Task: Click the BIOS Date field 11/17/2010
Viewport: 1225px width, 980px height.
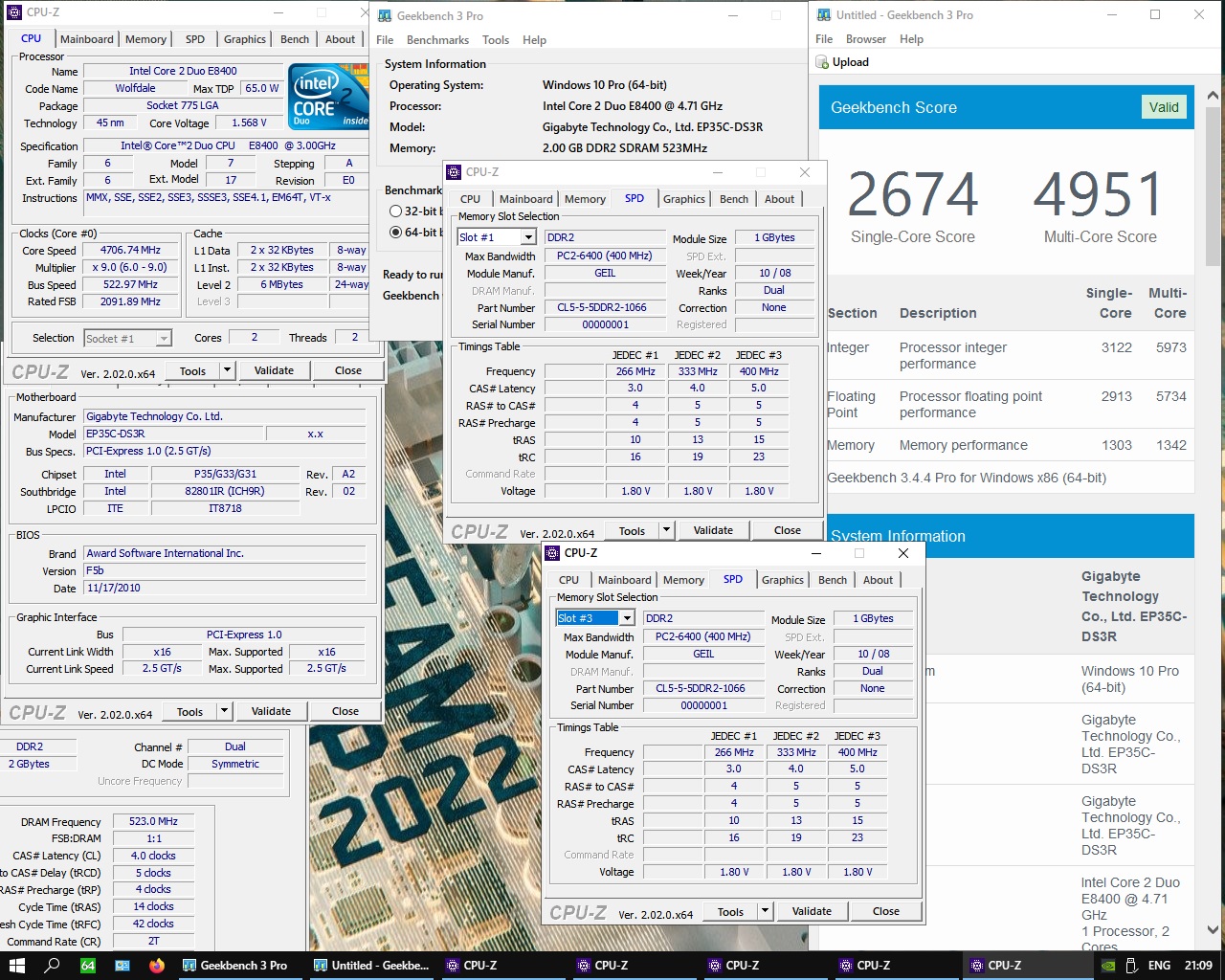Action: [224, 588]
